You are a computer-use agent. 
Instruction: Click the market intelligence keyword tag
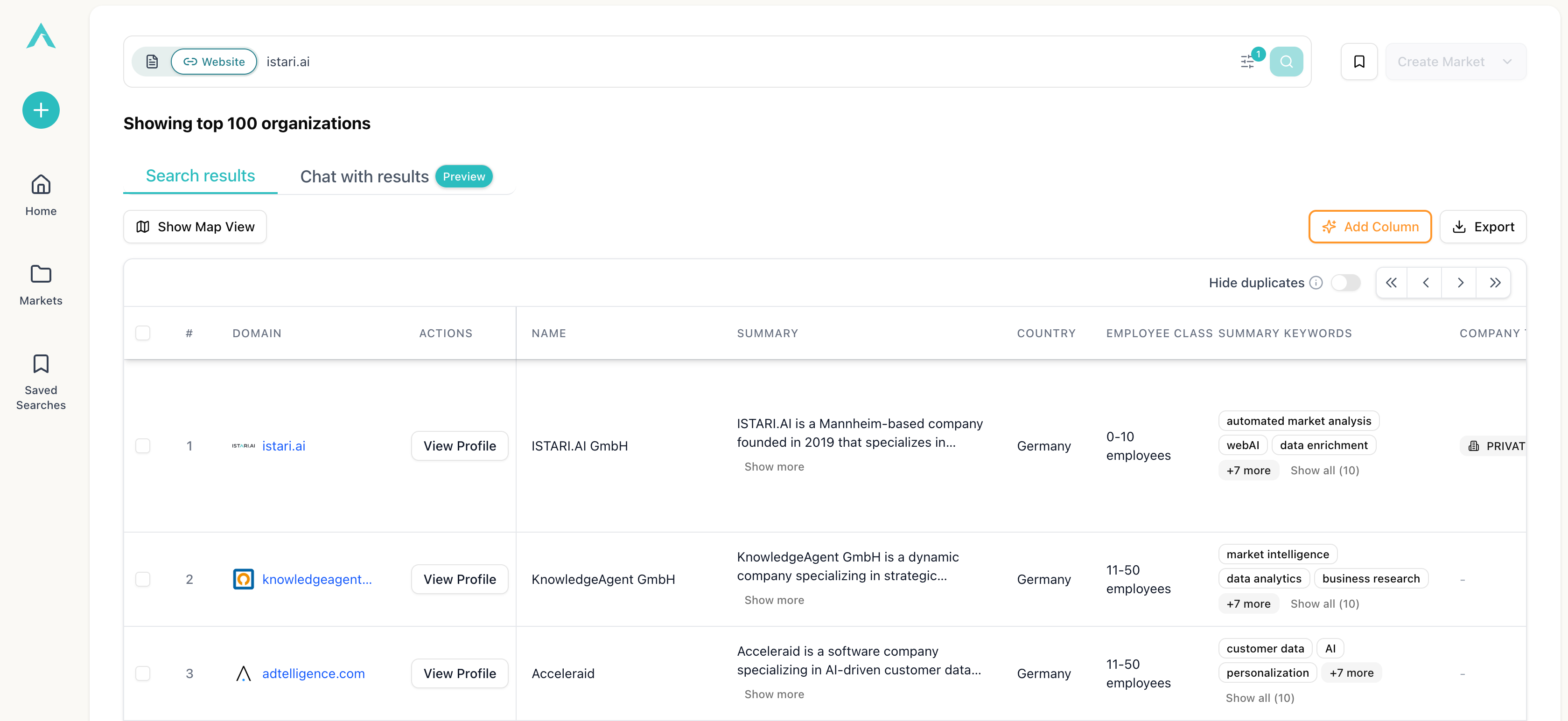1278,555
